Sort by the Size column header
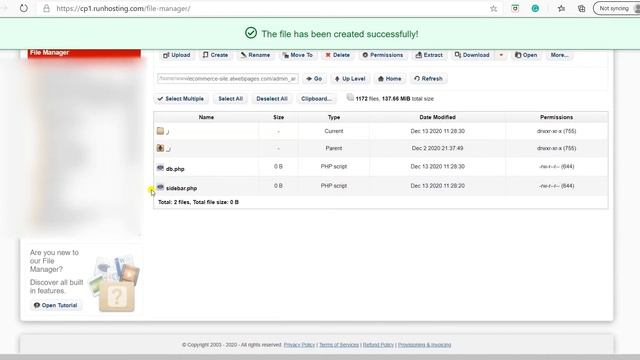This screenshot has height=360, width=640. click(x=278, y=117)
